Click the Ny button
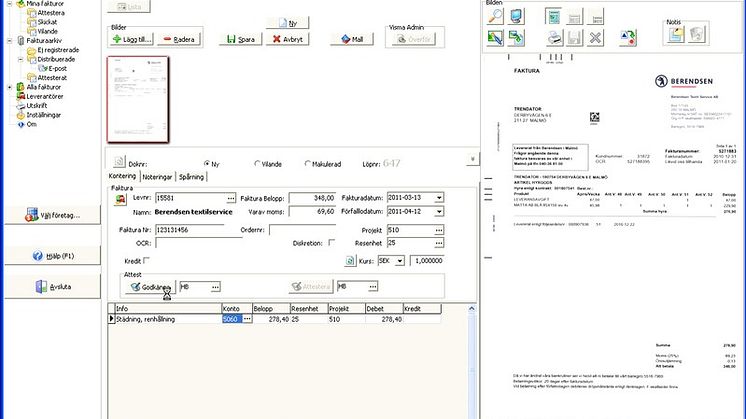 [287, 23]
